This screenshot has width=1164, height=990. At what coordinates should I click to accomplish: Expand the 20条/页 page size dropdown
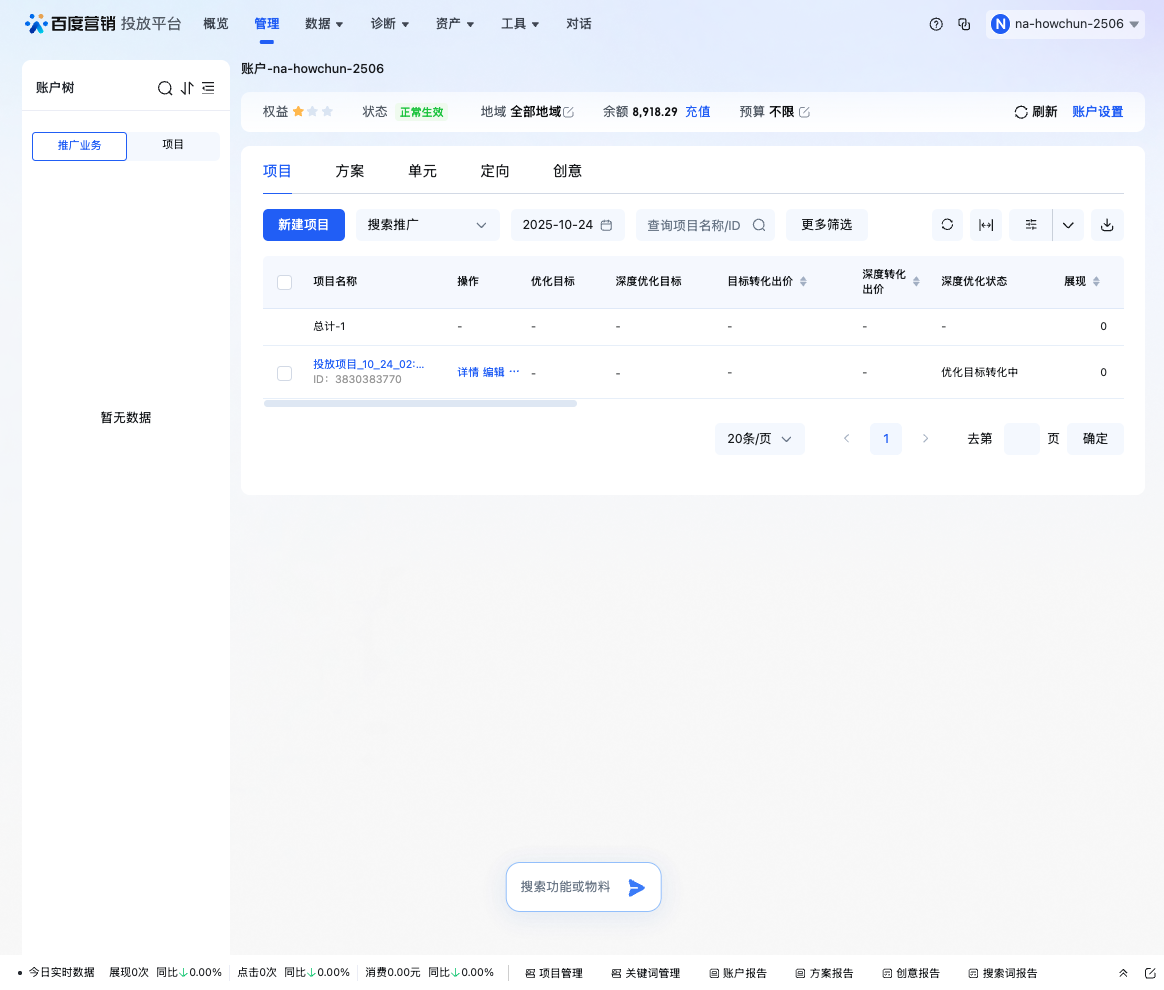coord(759,438)
